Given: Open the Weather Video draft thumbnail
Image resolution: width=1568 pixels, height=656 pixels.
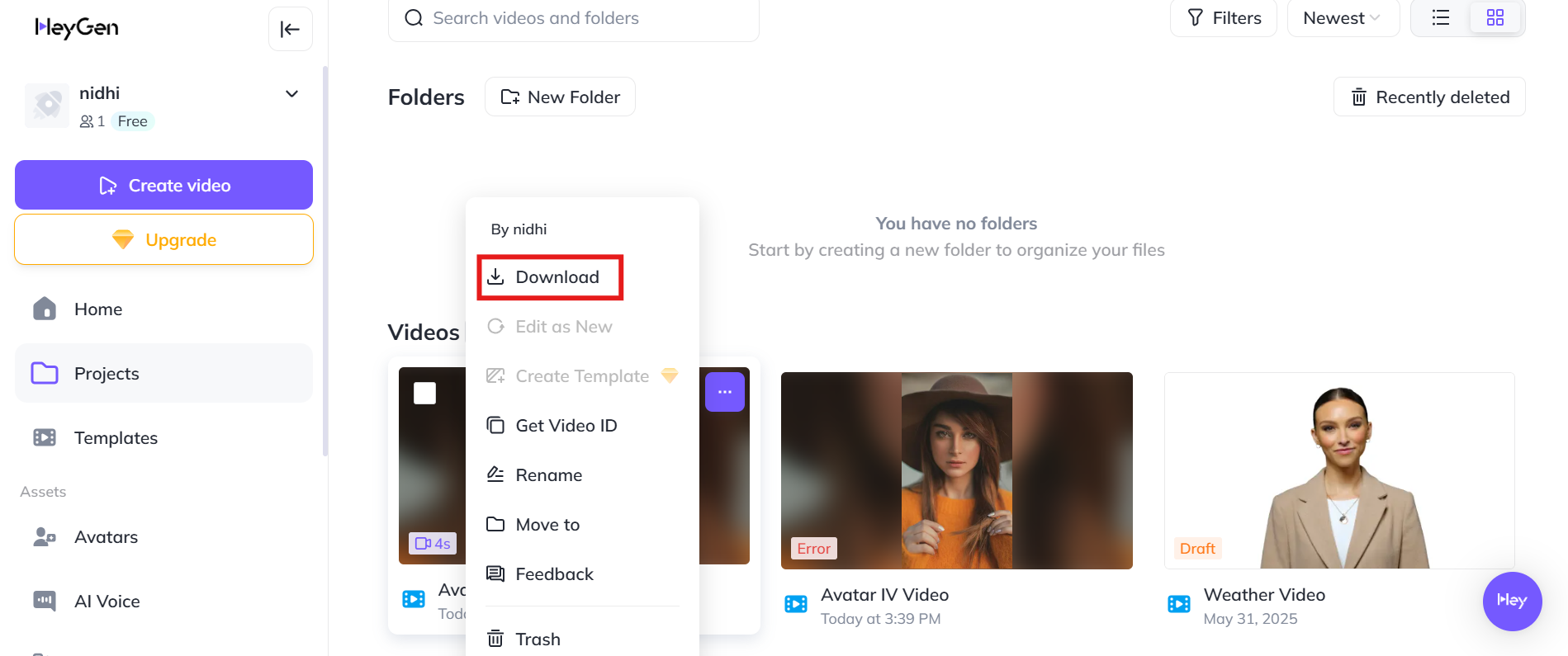Looking at the screenshot, I should click(x=1339, y=470).
